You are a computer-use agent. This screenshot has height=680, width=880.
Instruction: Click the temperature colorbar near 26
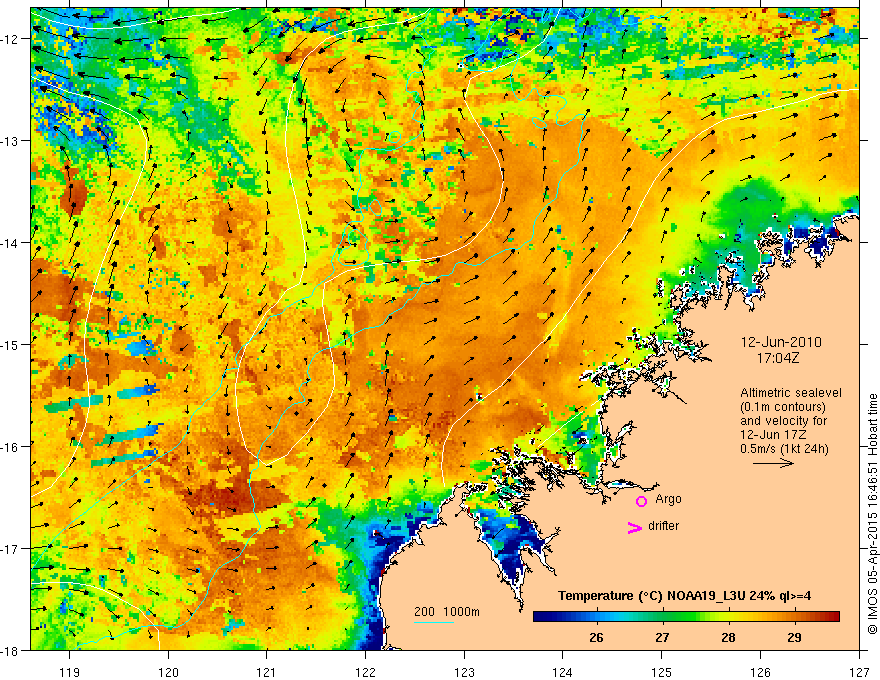pyautogui.click(x=596, y=617)
